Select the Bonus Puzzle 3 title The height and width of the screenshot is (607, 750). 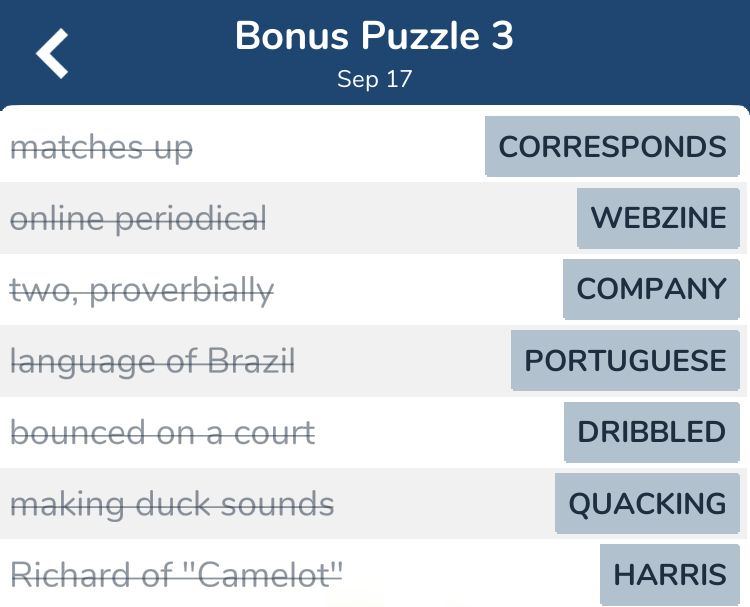(x=374, y=37)
